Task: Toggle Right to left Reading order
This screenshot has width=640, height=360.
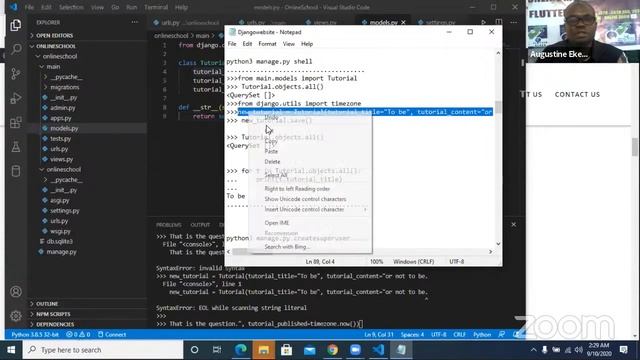Action: coord(297,189)
